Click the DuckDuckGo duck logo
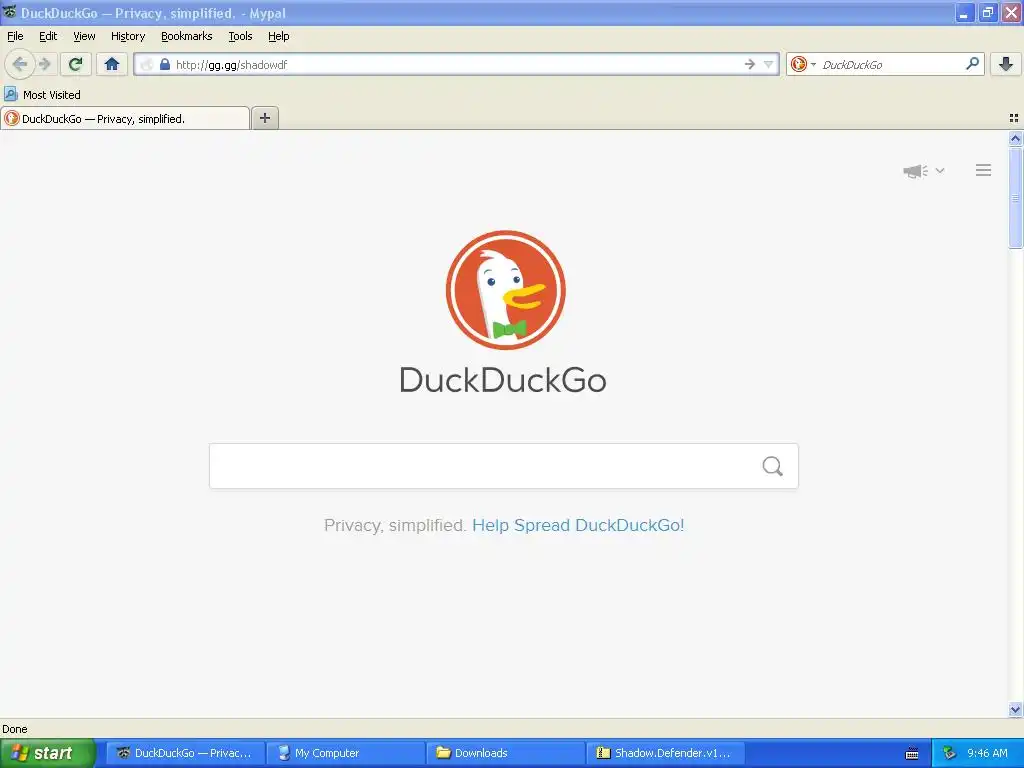This screenshot has height=768, width=1024. pos(505,290)
